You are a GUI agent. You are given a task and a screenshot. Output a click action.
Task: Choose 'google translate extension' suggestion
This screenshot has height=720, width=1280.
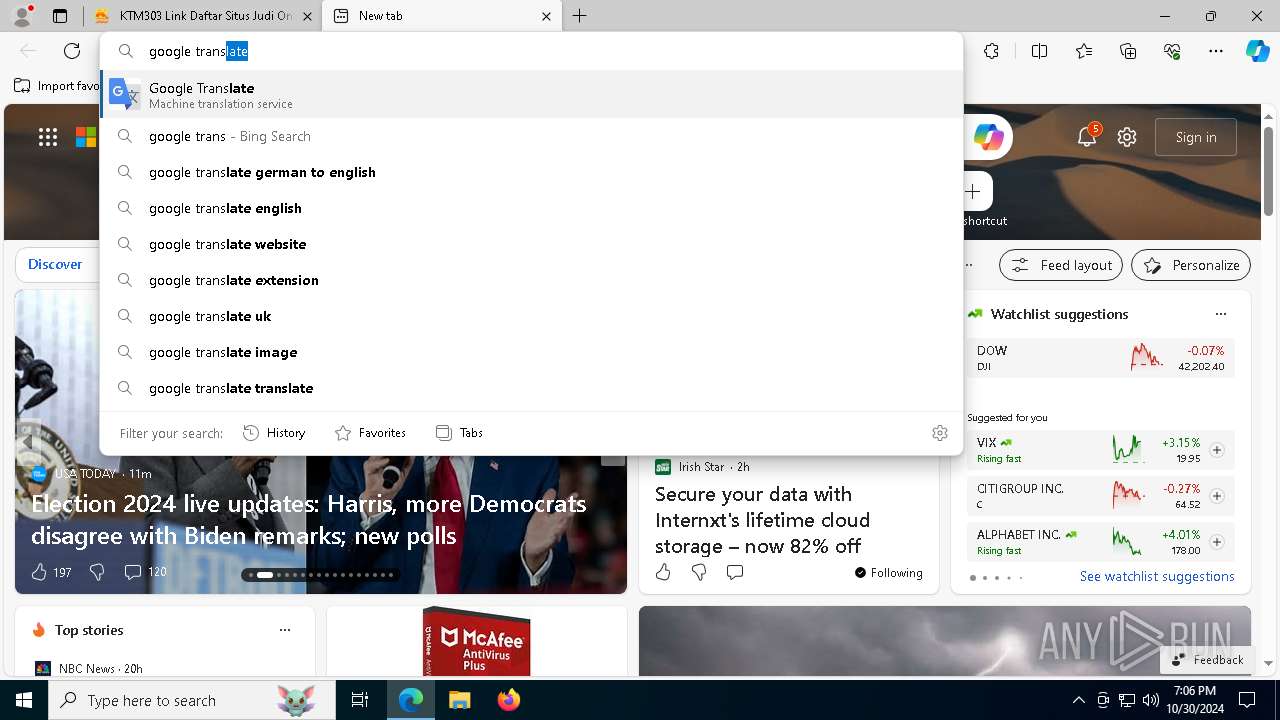point(531,280)
